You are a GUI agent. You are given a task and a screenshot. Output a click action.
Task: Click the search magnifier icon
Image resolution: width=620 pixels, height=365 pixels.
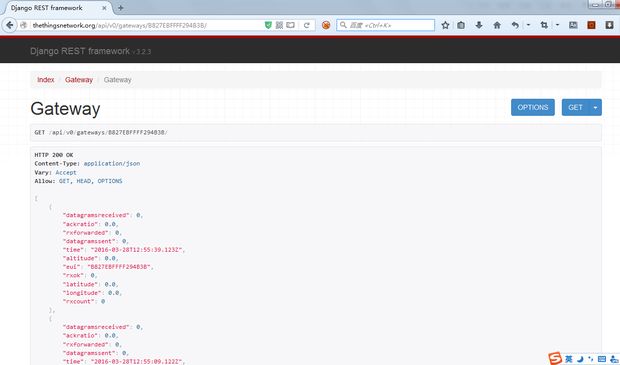[343, 25]
